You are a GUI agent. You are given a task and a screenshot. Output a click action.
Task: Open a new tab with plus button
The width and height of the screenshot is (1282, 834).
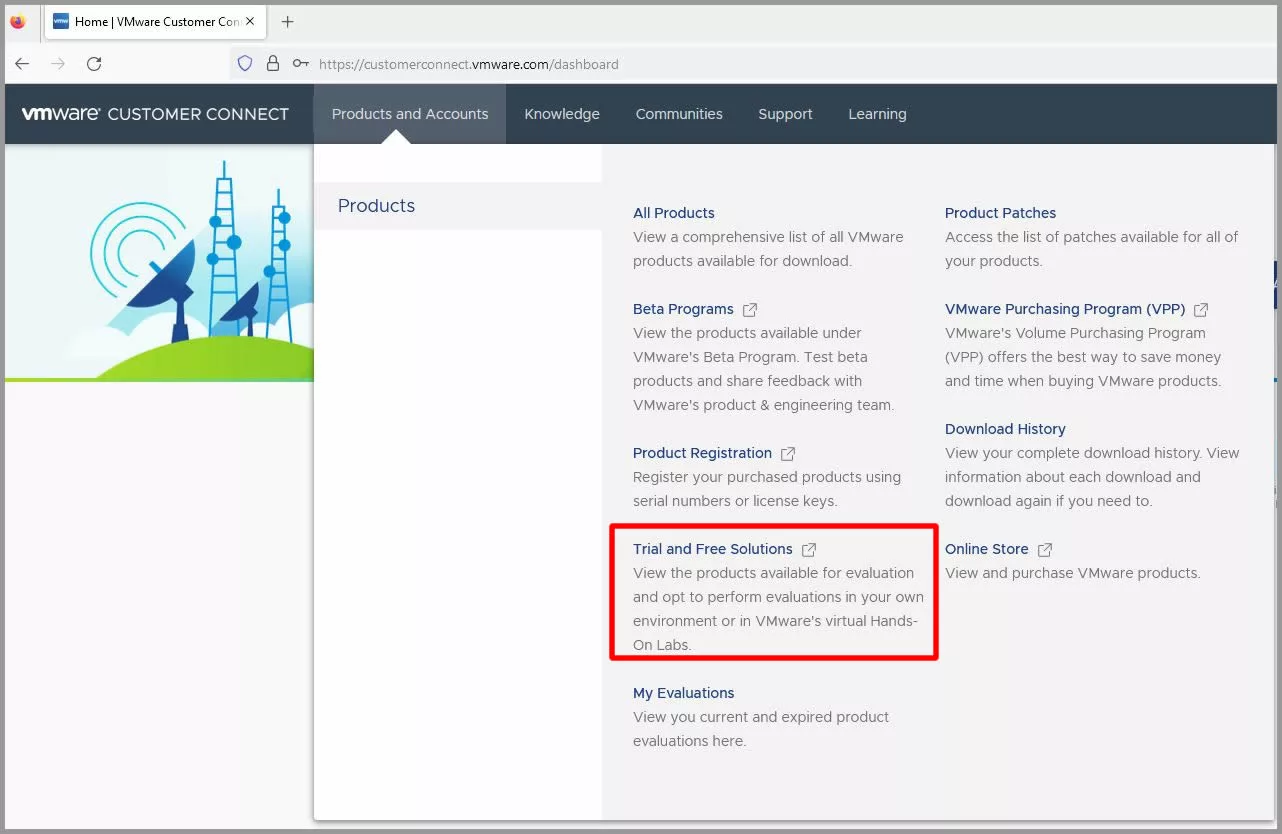[288, 21]
